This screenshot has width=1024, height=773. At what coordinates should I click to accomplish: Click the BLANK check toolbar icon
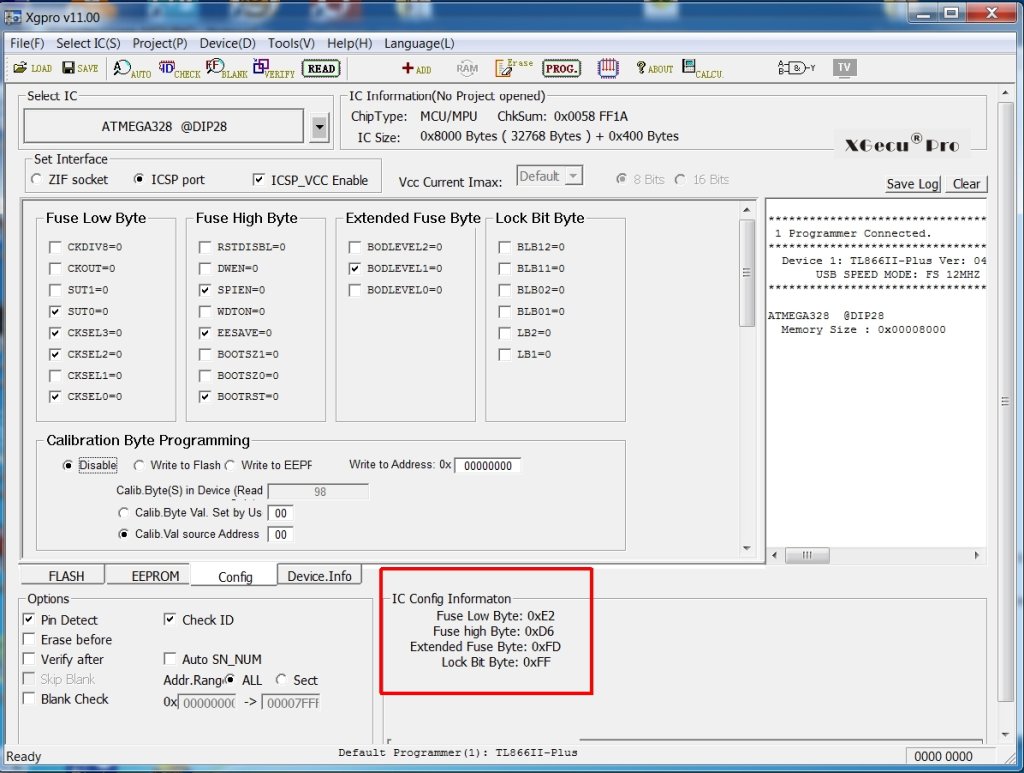point(226,69)
